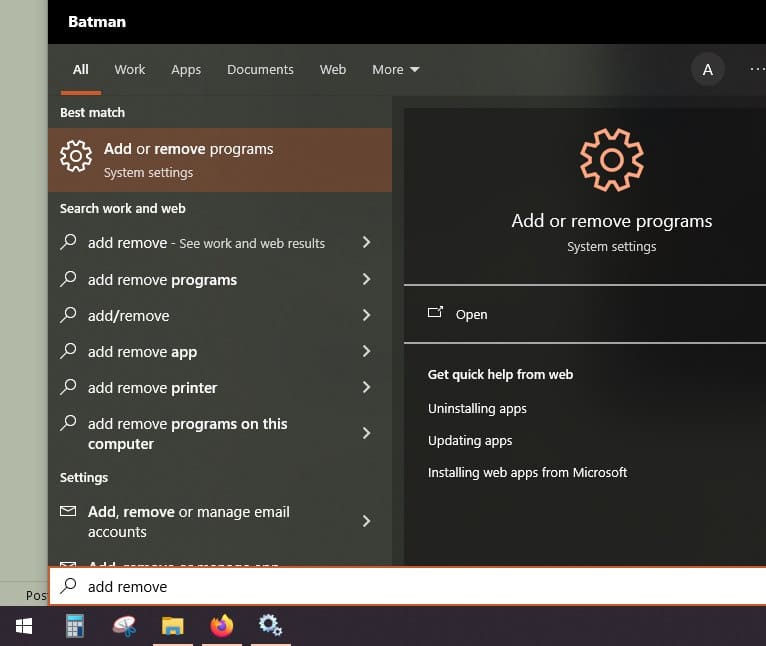
Task: Open Add or remove programs best match
Action: (x=220, y=160)
